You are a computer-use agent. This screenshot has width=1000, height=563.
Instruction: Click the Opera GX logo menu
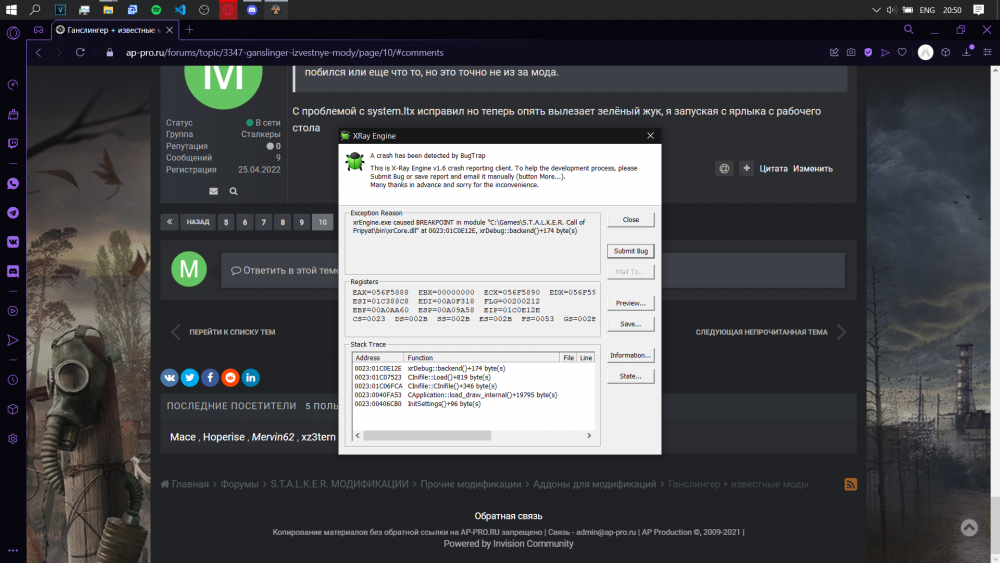13,33
